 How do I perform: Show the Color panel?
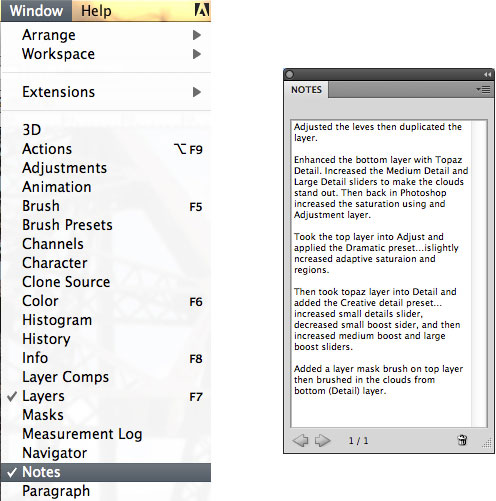click(106, 301)
